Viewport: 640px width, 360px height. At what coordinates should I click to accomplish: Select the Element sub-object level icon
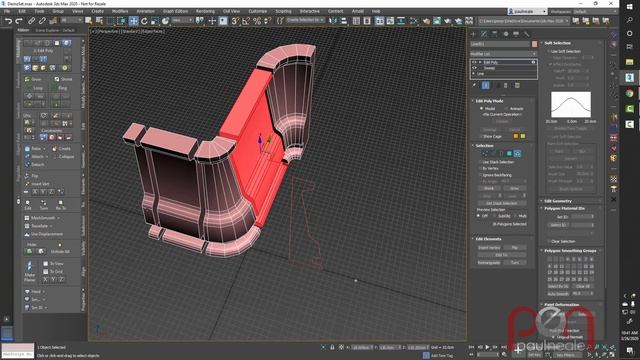(518, 153)
